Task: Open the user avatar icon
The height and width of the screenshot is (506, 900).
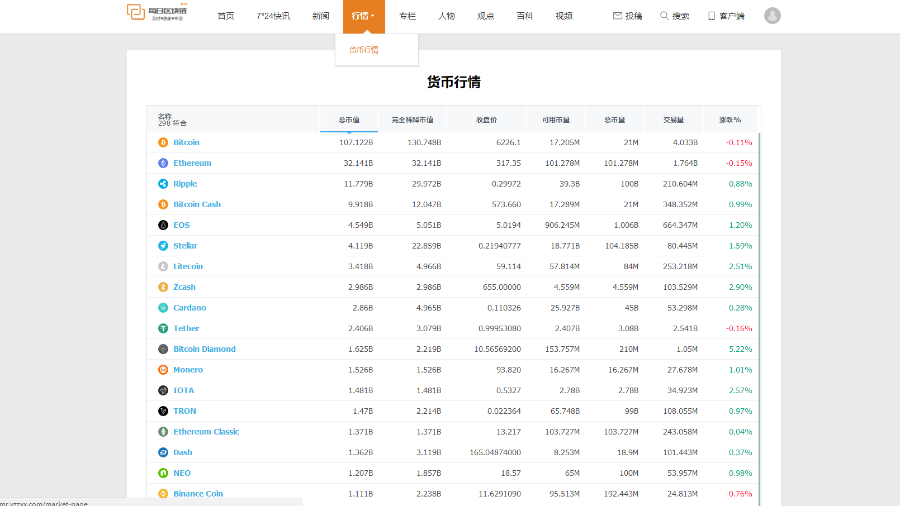Action: point(772,16)
